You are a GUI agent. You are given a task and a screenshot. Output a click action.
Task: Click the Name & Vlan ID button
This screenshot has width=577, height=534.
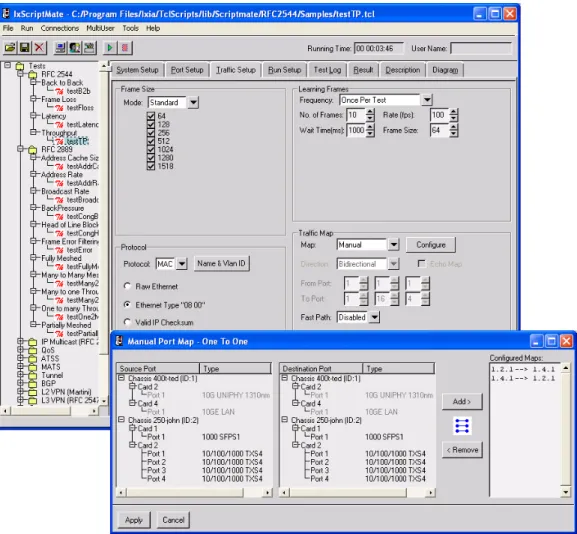click(x=221, y=264)
